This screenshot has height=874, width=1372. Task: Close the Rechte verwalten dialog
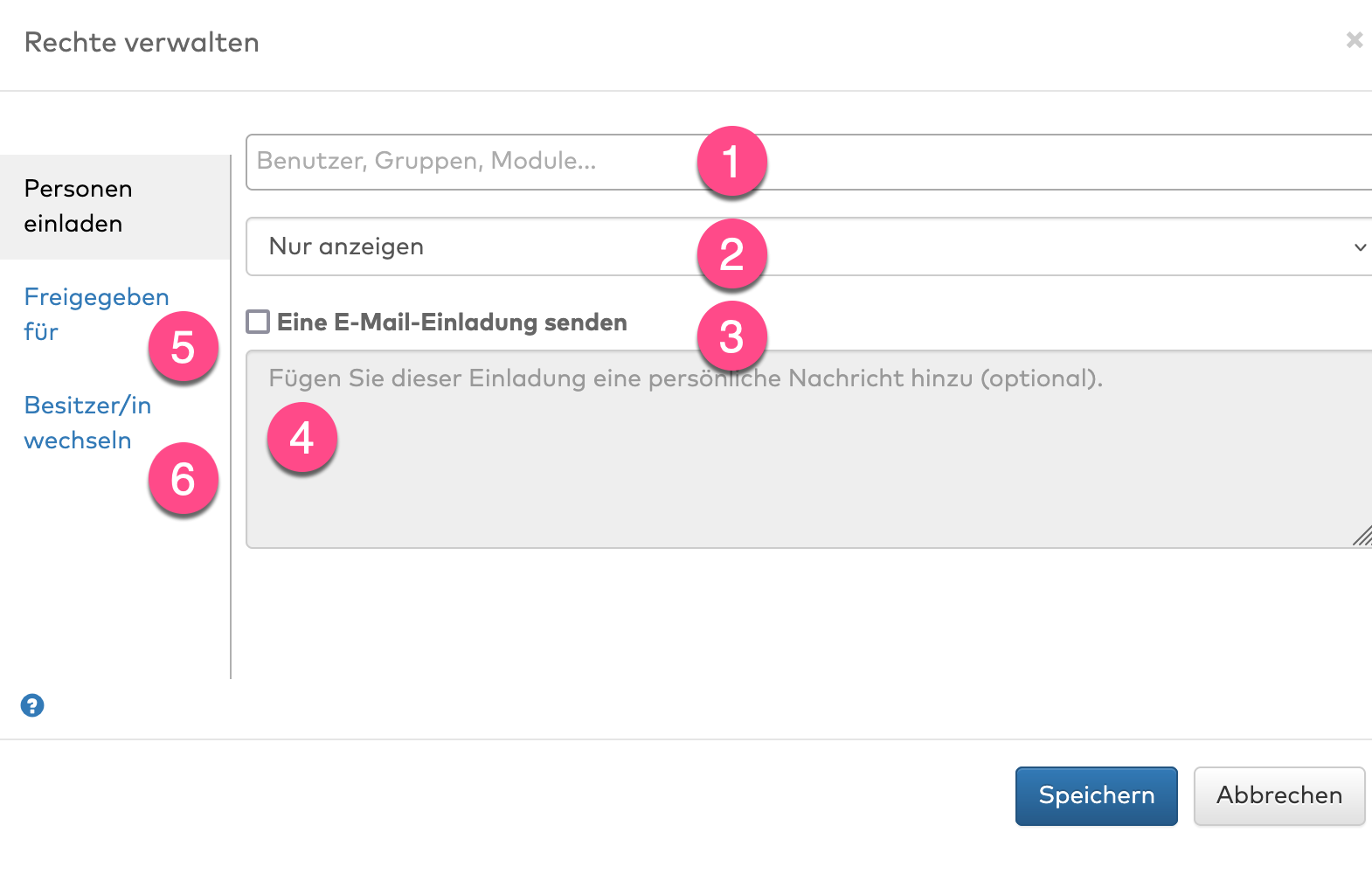(x=1354, y=40)
